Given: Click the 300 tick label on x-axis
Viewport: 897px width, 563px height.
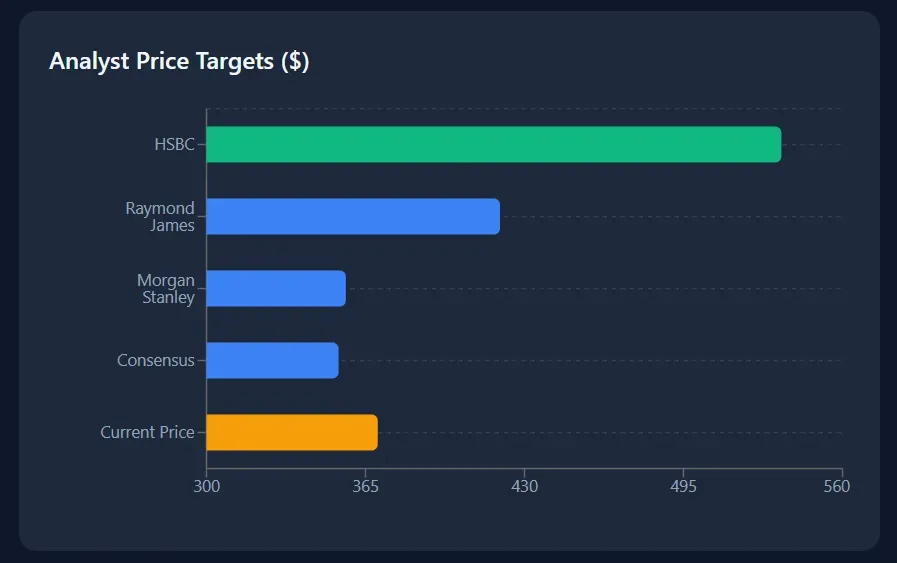Looking at the screenshot, I should tap(207, 487).
